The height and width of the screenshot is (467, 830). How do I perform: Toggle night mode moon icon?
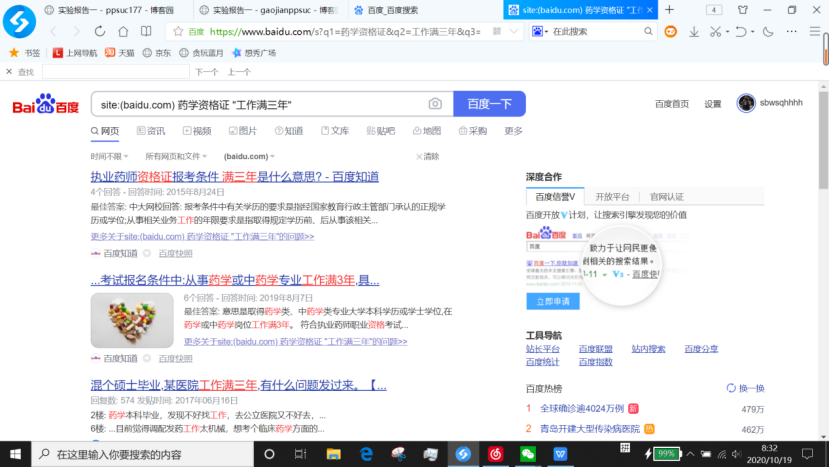coord(768,32)
